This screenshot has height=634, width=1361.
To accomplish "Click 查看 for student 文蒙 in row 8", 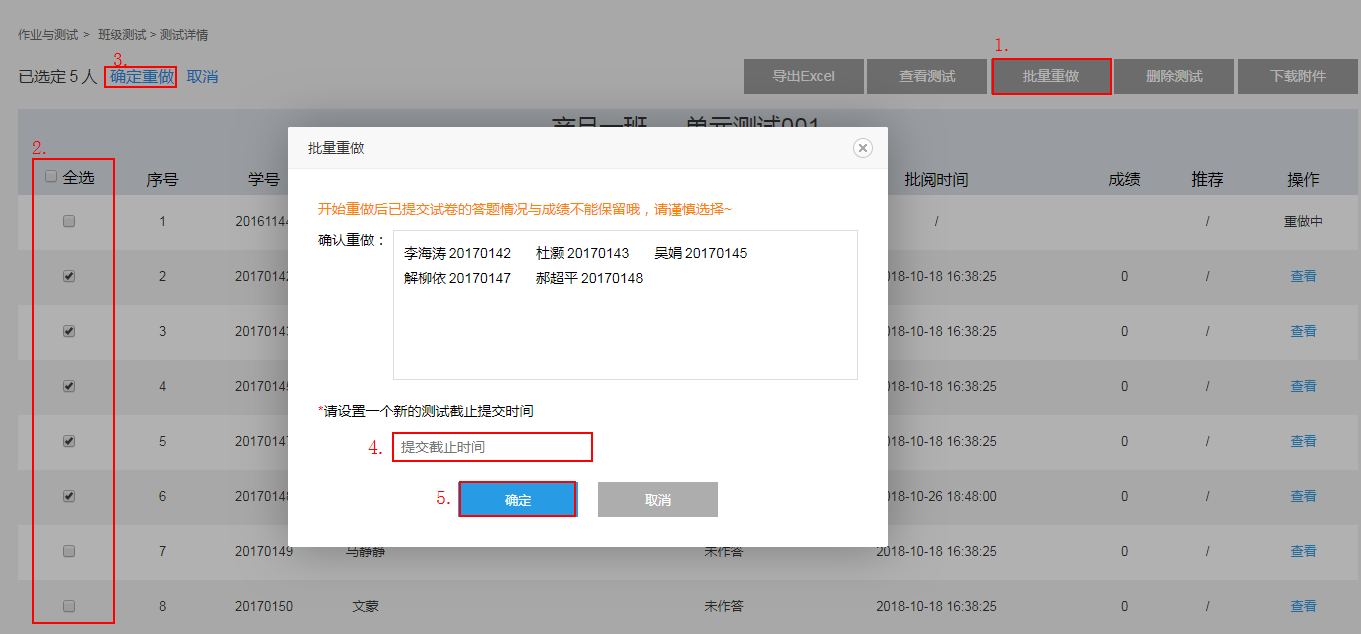I will point(1303,606).
